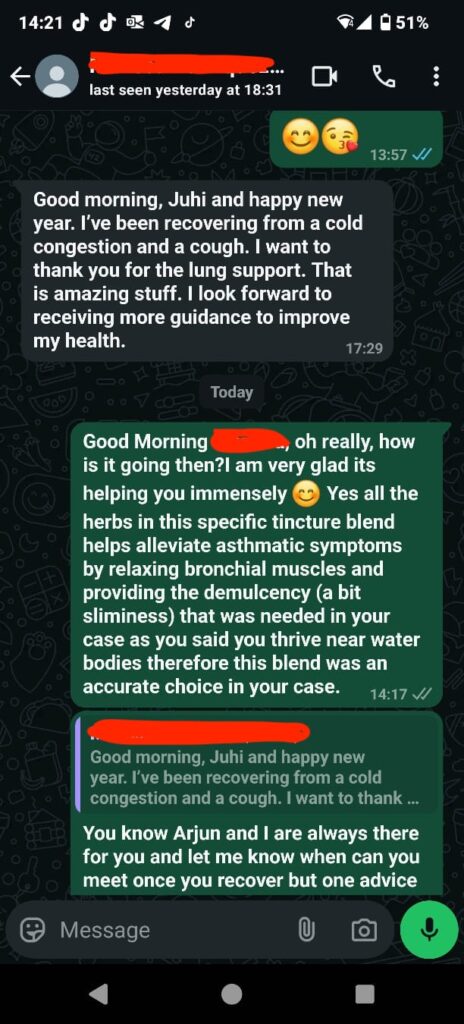Image resolution: width=464 pixels, height=1024 pixels.
Task: Open the emoji sticker picker
Action: pyautogui.click(x=30, y=929)
